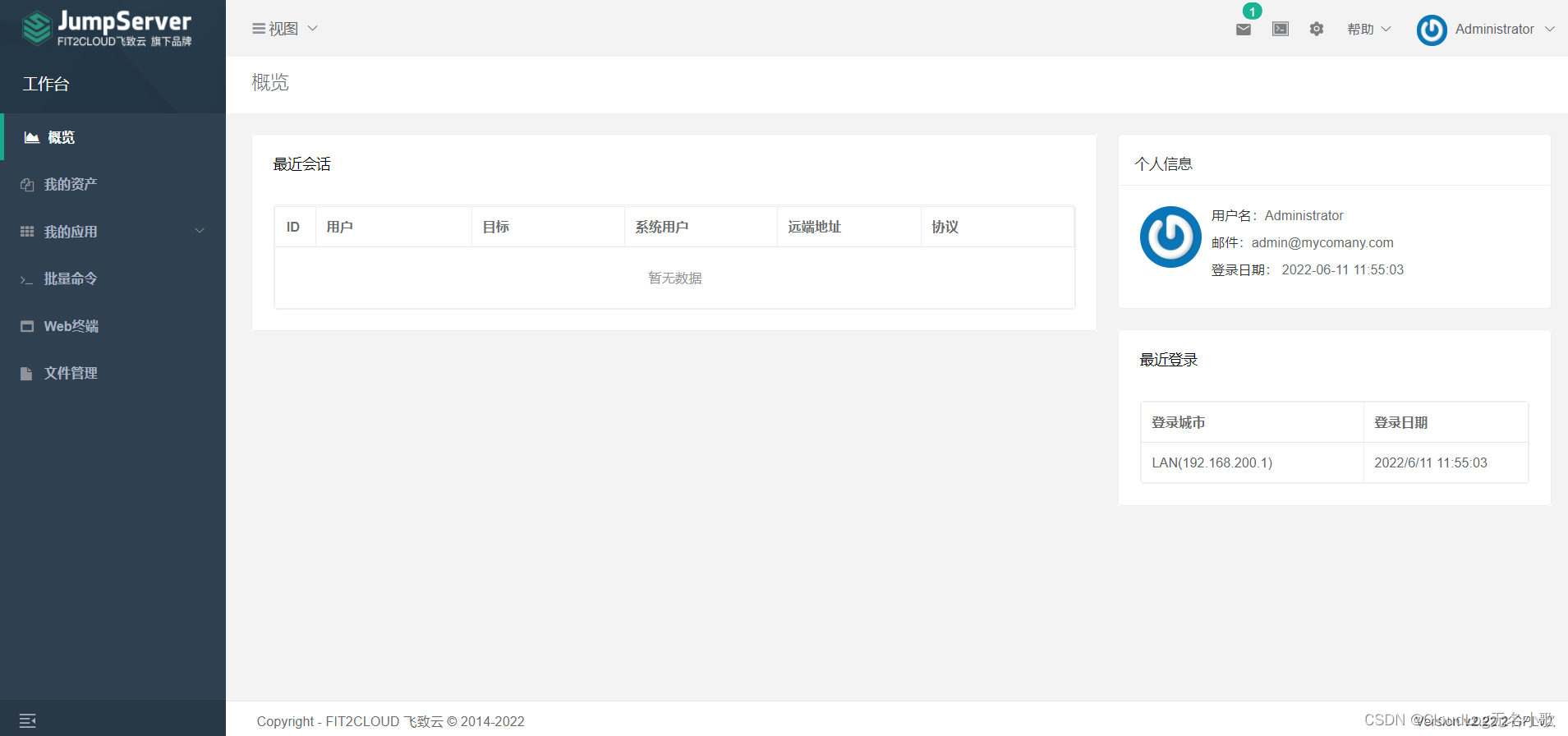
Task: Click the 我的资产 sidebar icon
Action: 27,185
